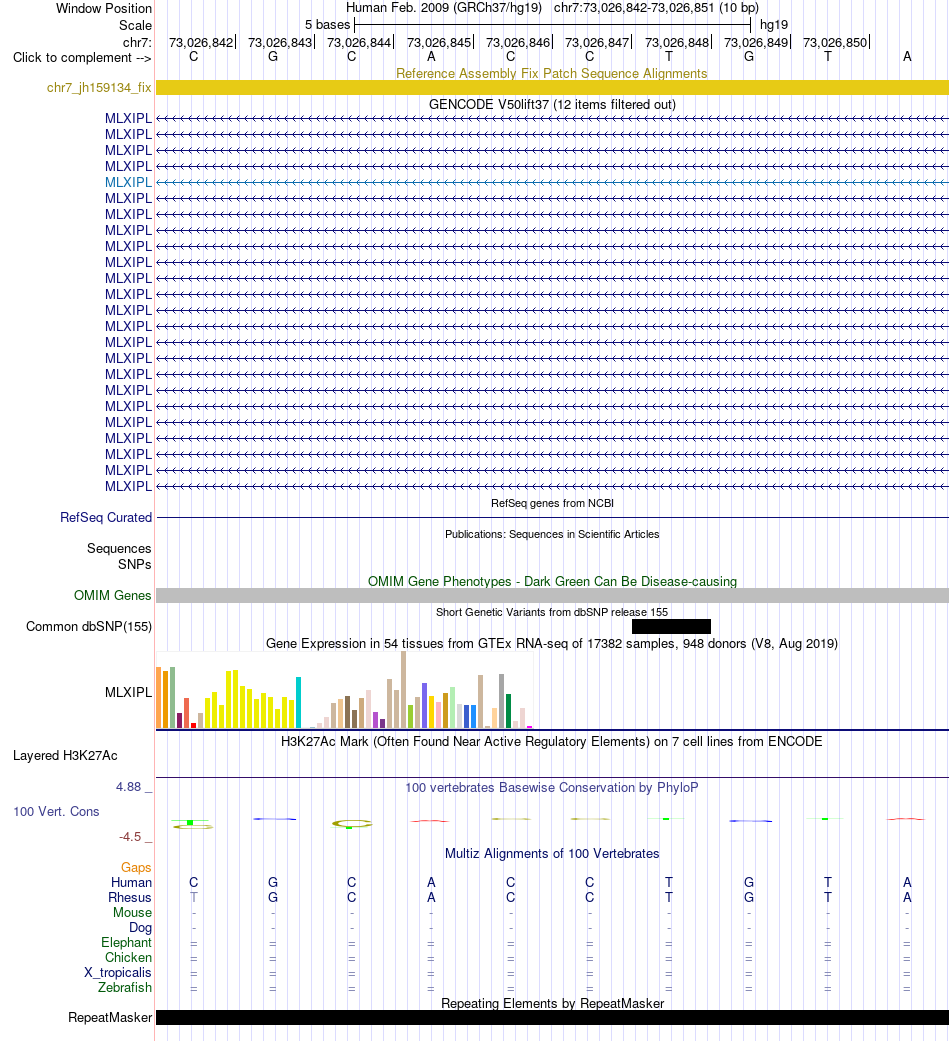Click the 4.88 upper scale value

click(128, 787)
